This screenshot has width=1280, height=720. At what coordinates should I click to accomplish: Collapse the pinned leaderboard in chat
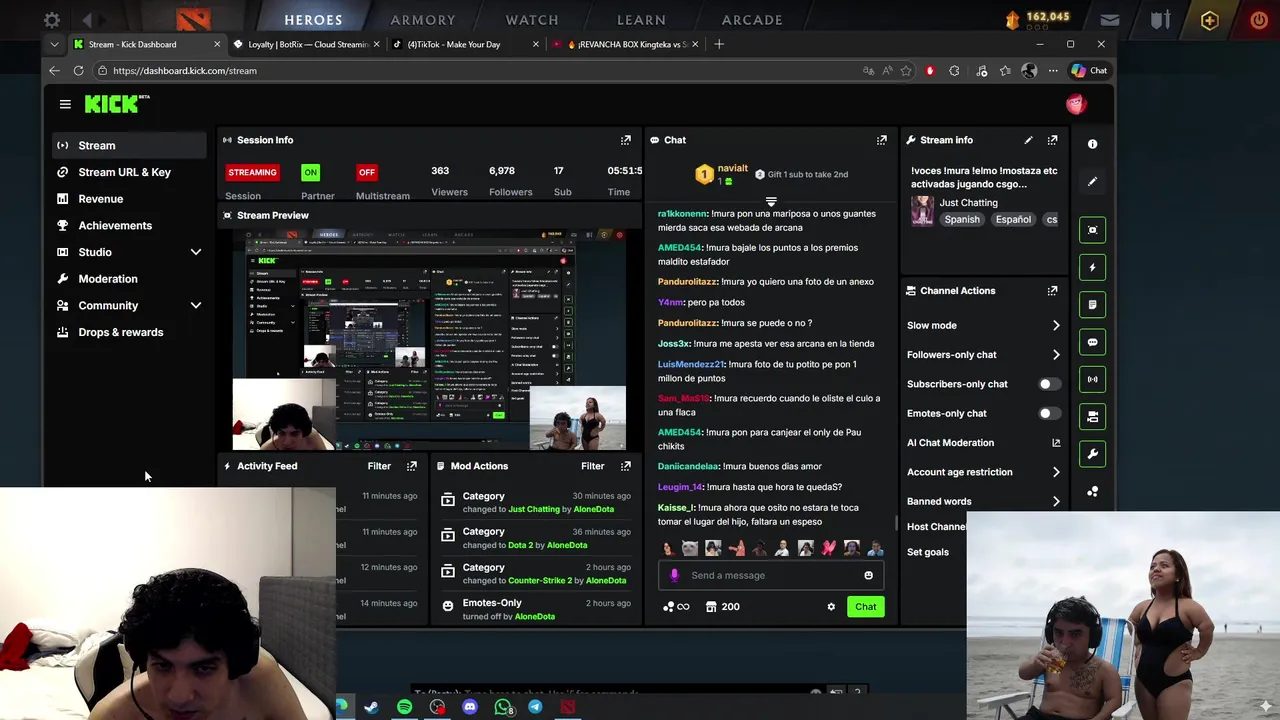771,202
